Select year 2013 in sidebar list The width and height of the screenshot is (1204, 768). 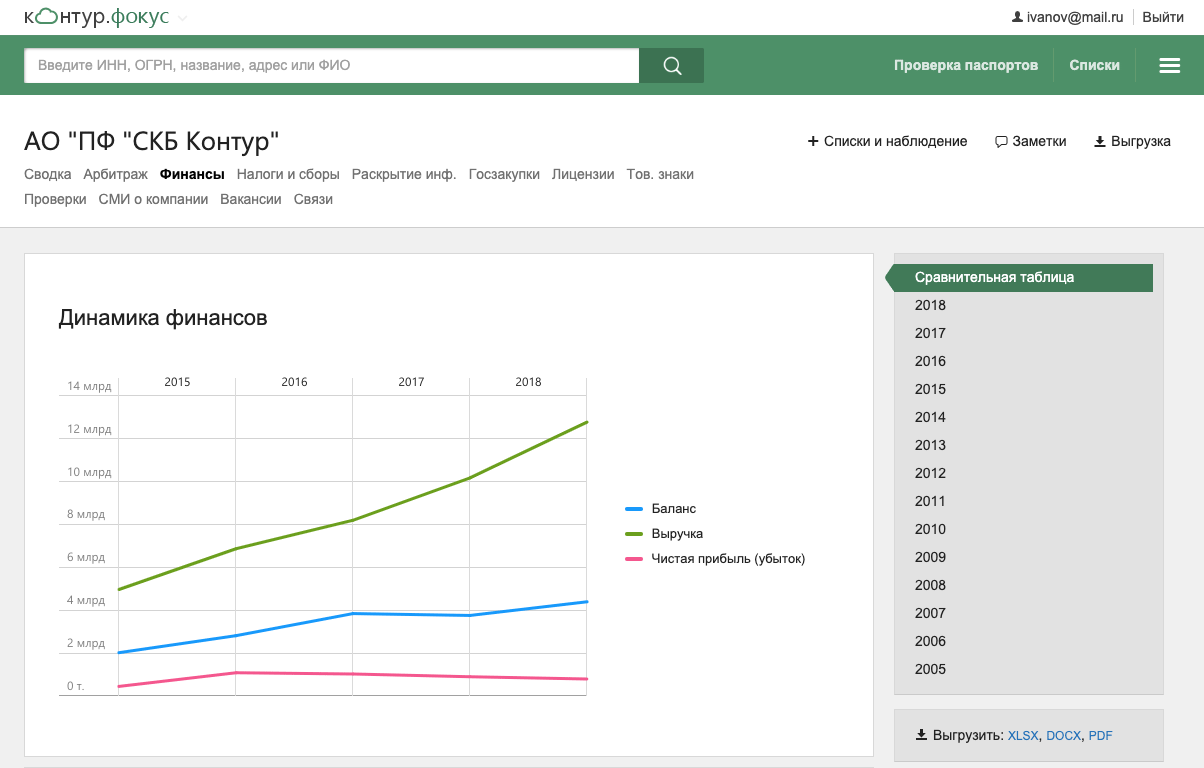pyautogui.click(x=930, y=445)
